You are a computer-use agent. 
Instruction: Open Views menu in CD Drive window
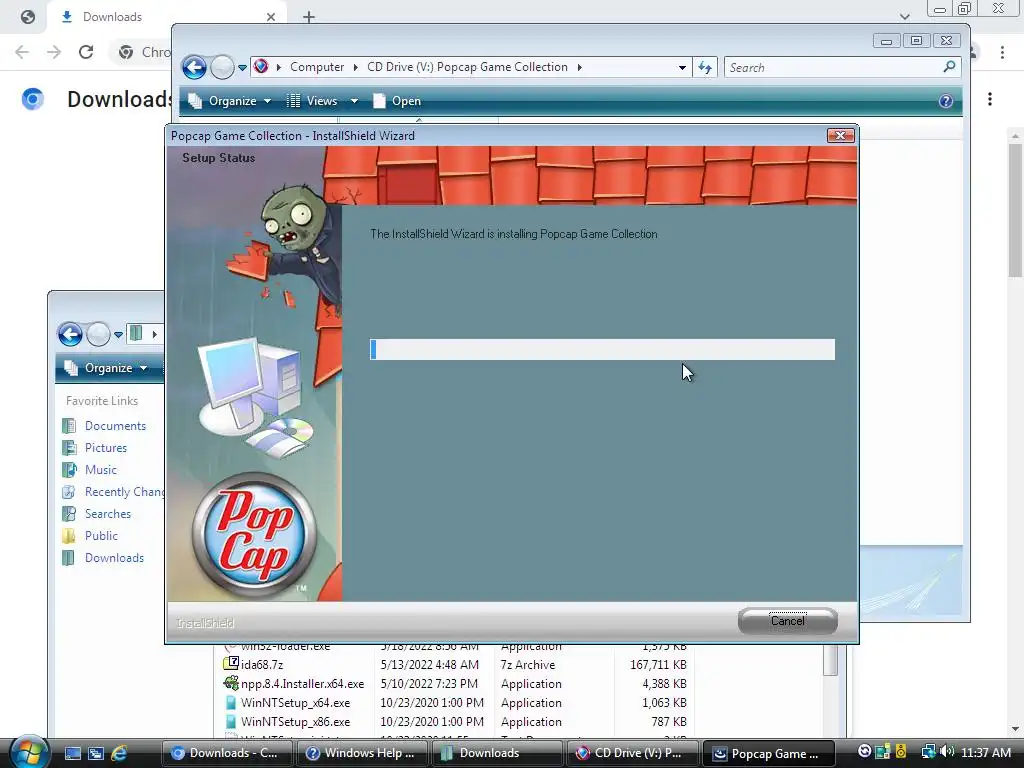point(313,101)
